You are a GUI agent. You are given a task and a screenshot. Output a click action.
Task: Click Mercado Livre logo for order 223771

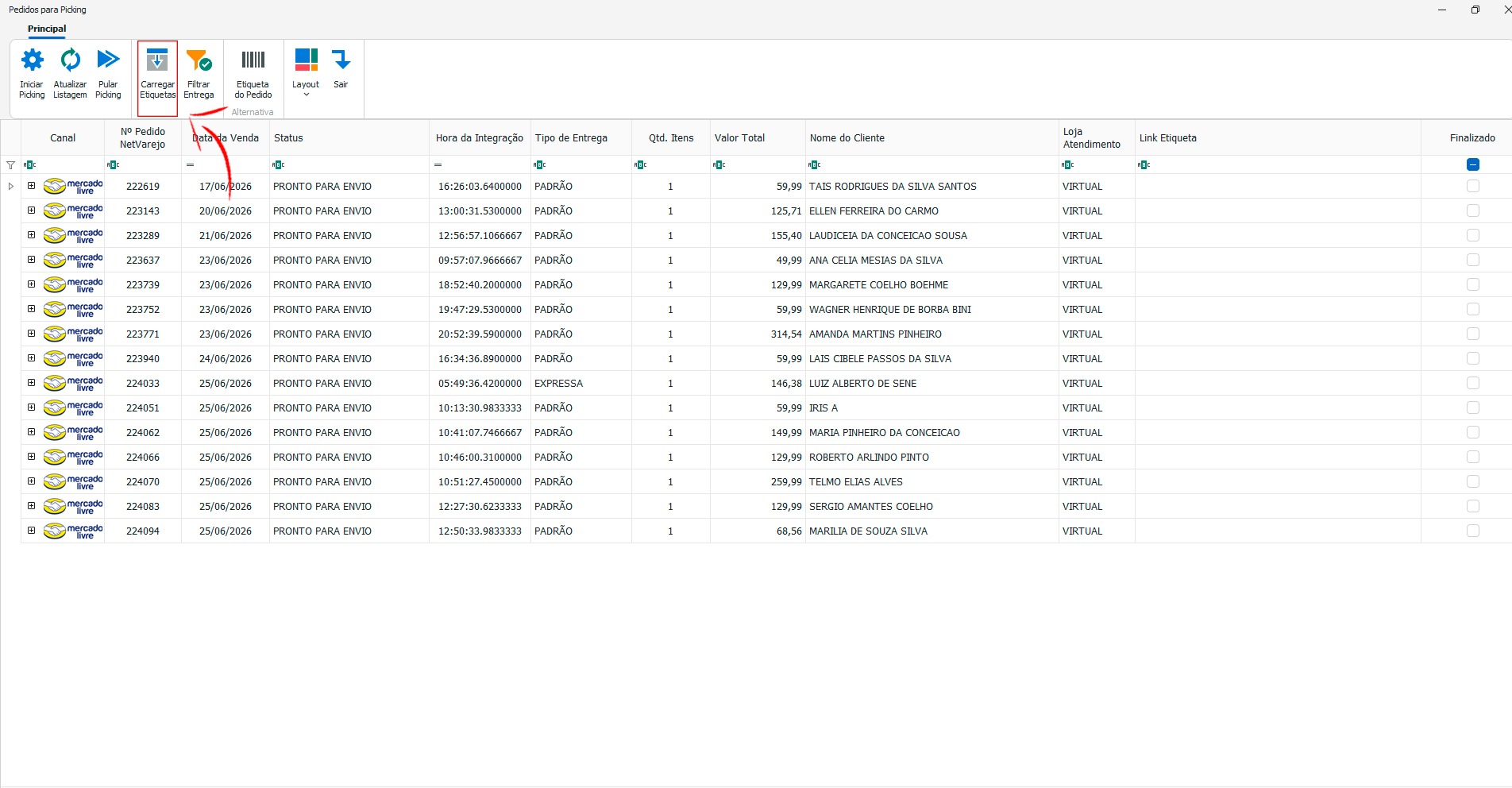[73, 334]
